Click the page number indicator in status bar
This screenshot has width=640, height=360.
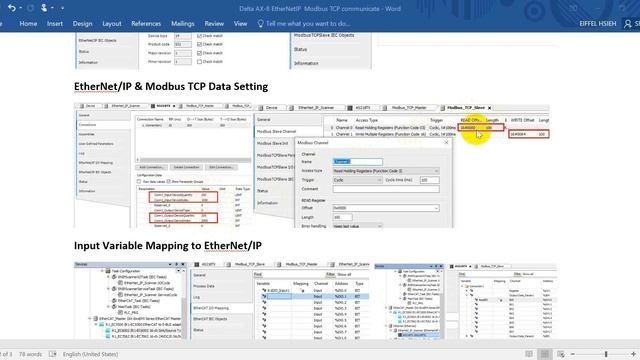point(6,354)
